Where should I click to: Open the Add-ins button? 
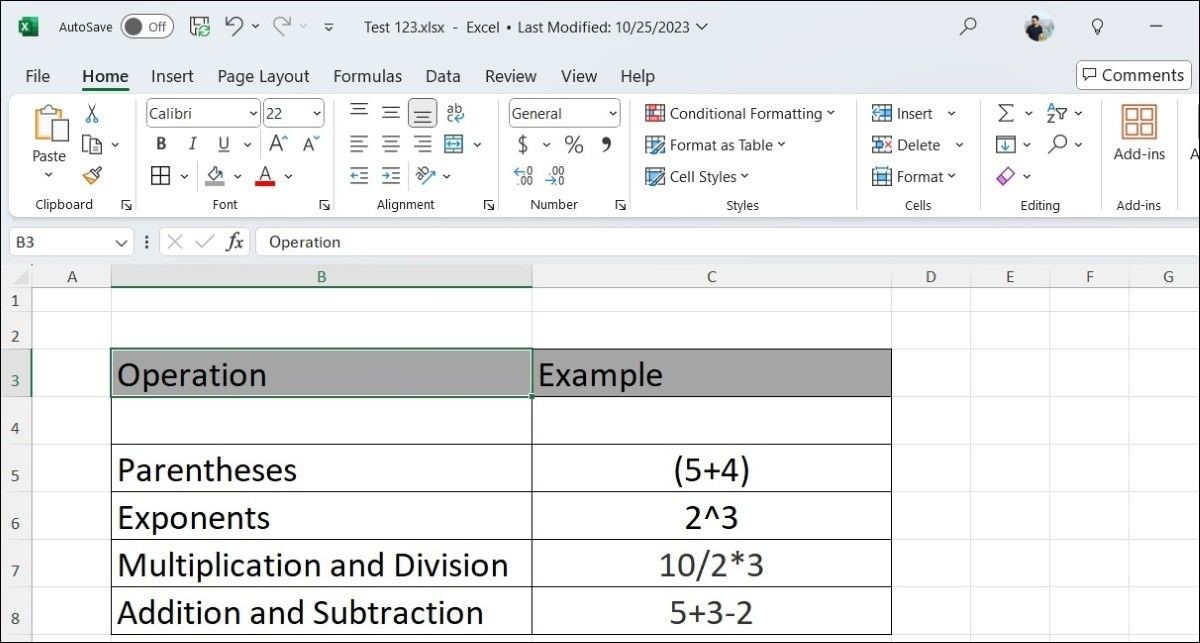pos(1139,132)
